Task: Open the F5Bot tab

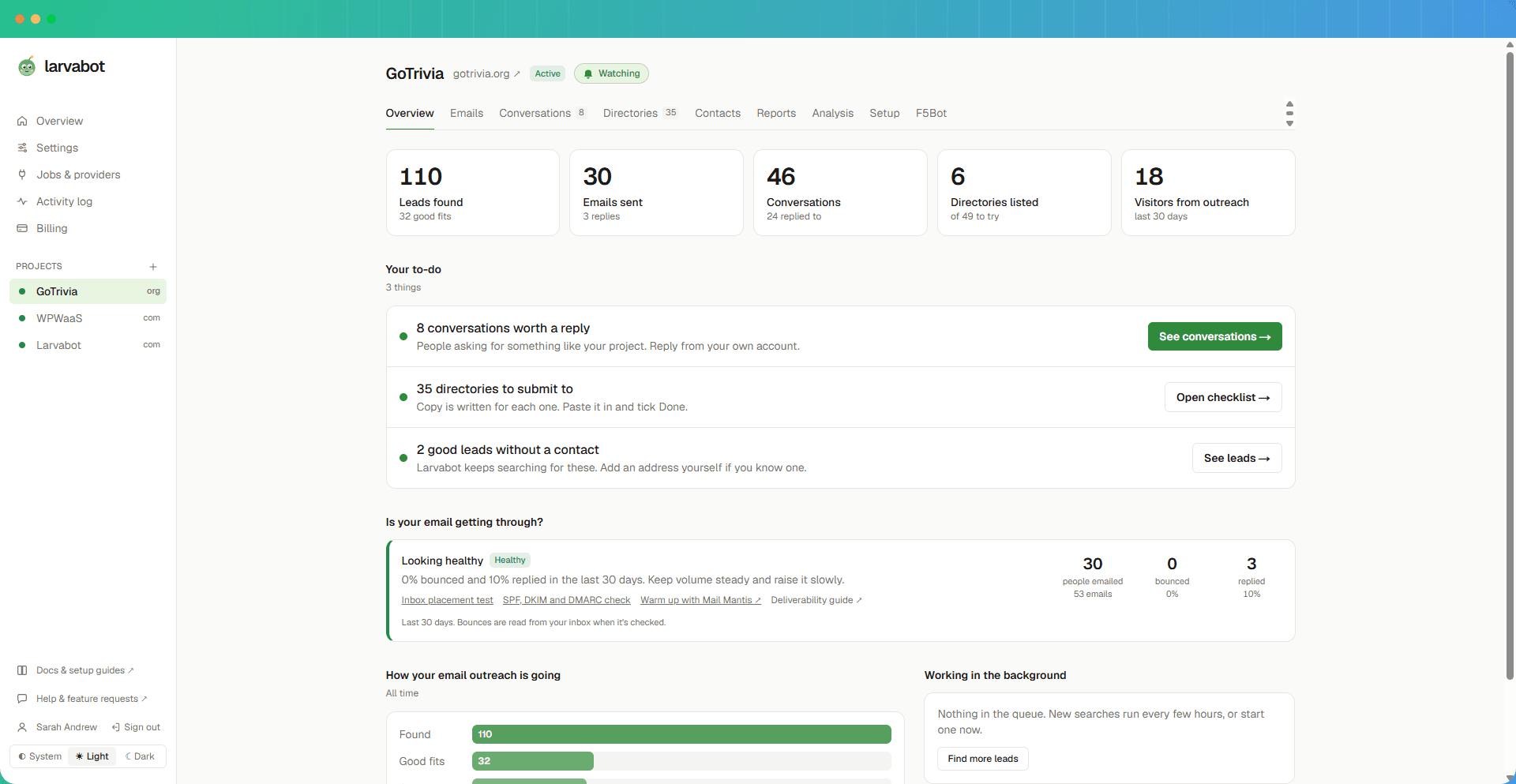Action: pos(931,114)
